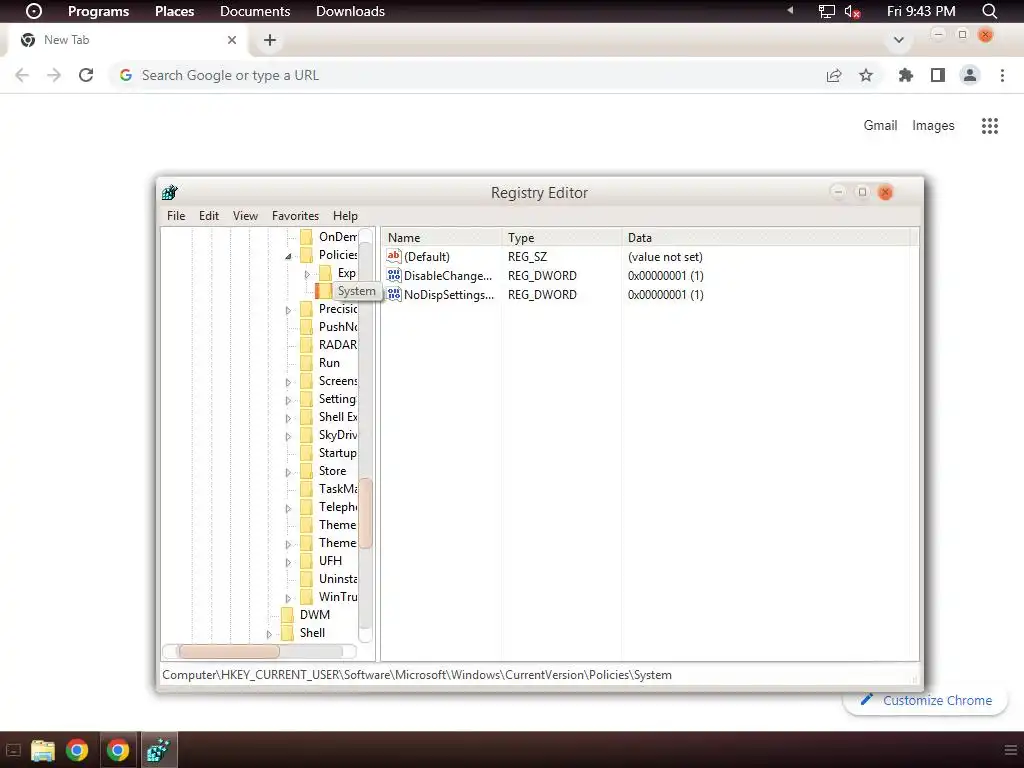The image size is (1024, 768).
Task: Select the (Default) string value icon
Action: tap(394, 257)
